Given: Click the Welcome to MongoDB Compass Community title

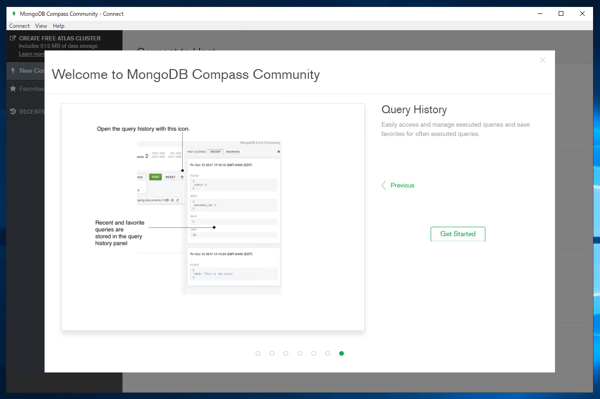Looking at the screenshot, I should point(186,74).
